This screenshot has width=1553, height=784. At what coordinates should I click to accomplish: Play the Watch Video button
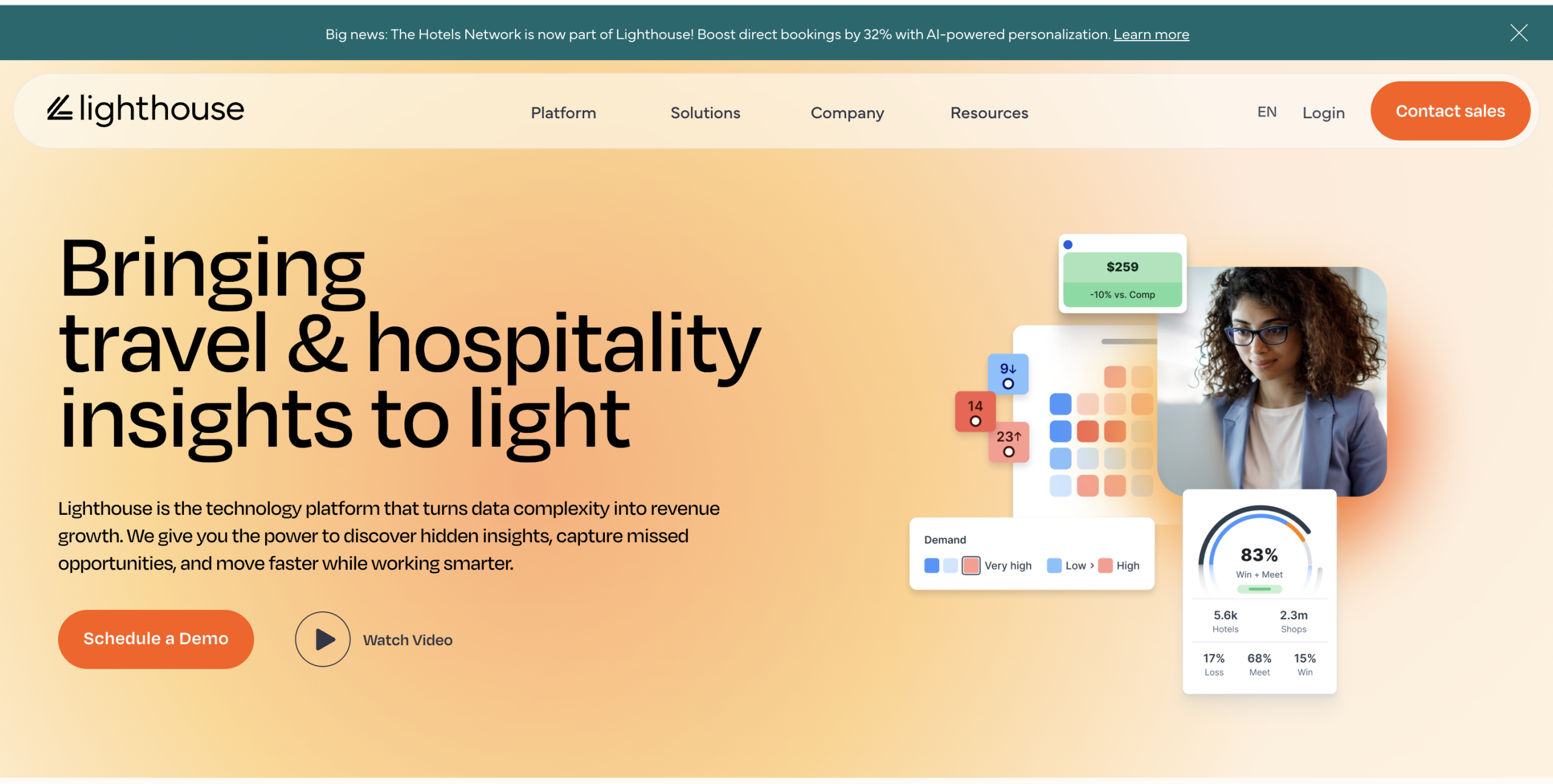coord(323,639)
